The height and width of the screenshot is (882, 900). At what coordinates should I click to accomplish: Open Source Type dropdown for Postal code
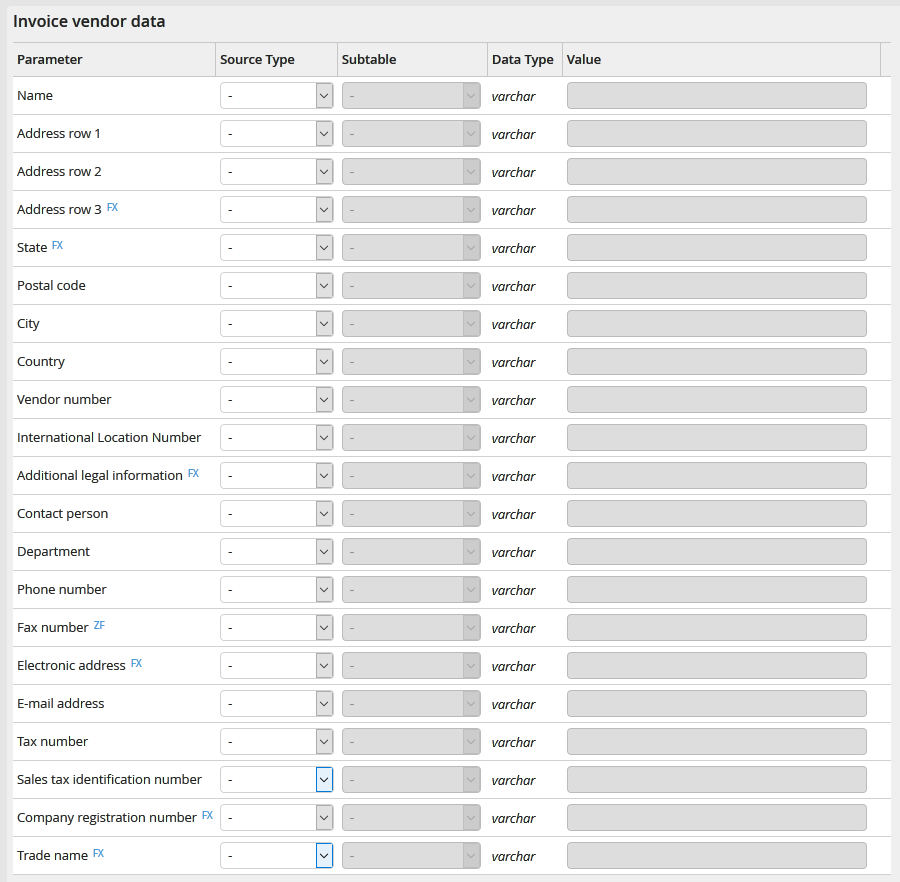277,286
